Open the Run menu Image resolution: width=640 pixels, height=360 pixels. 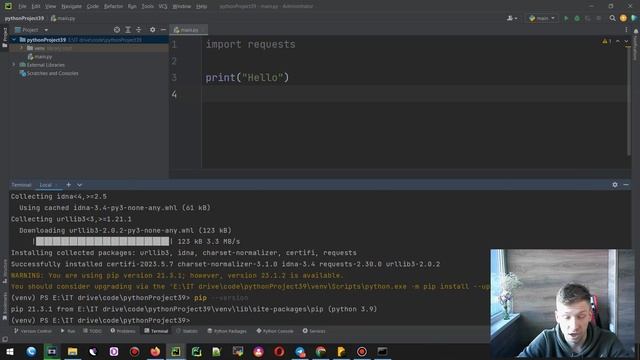[x=132, y=6]
